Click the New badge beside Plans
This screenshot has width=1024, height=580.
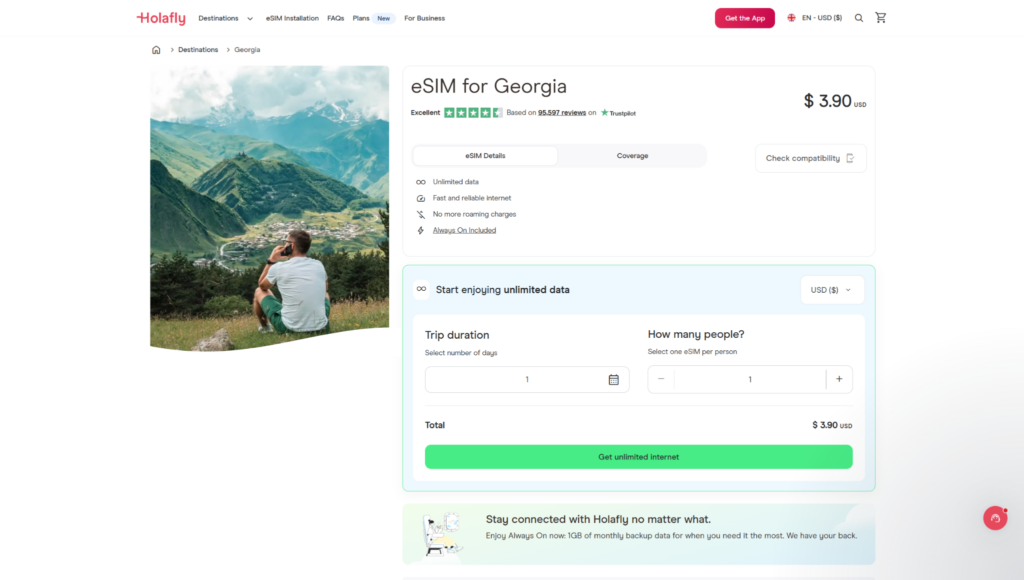383,18
